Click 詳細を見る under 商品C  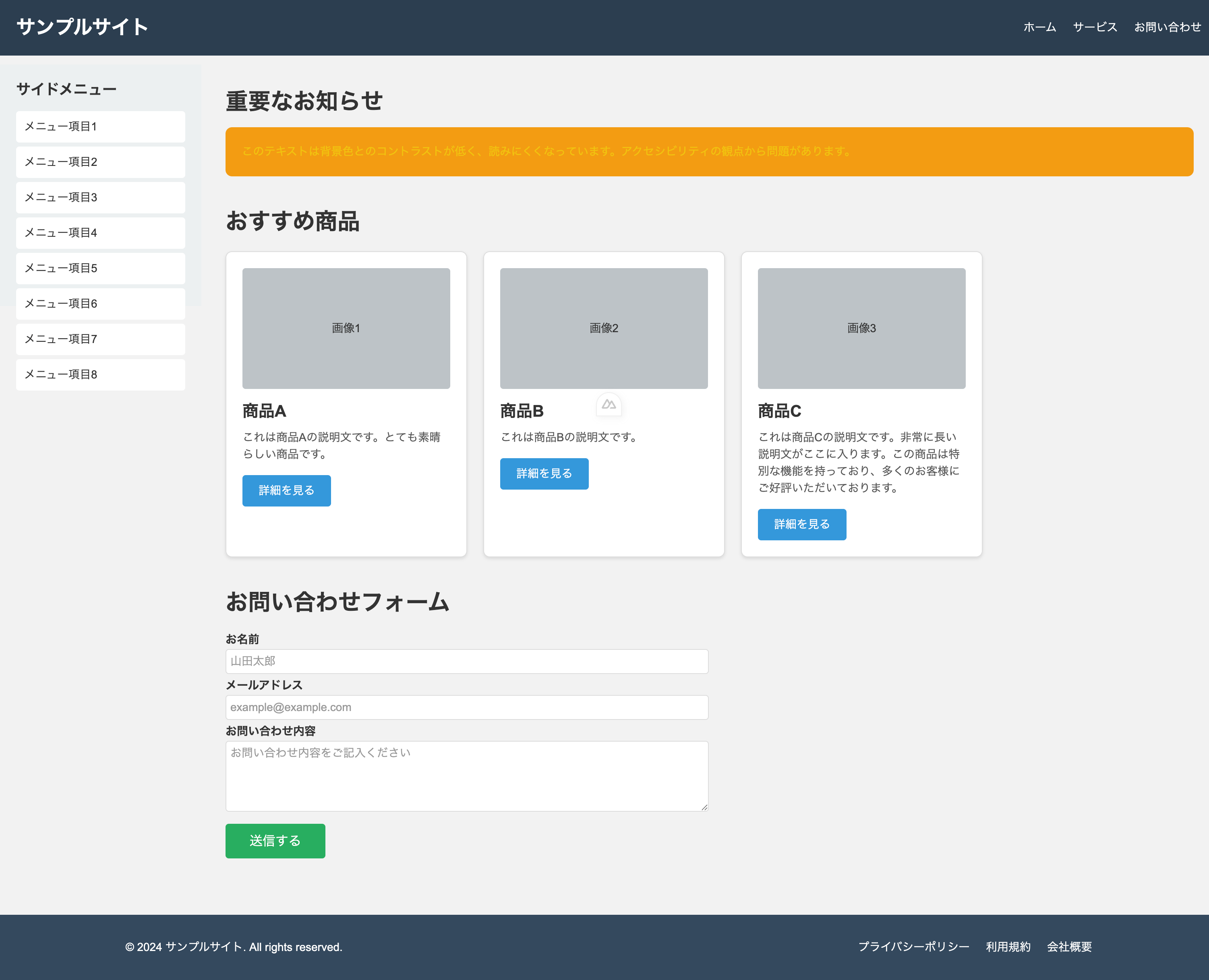tap(801, 525)
